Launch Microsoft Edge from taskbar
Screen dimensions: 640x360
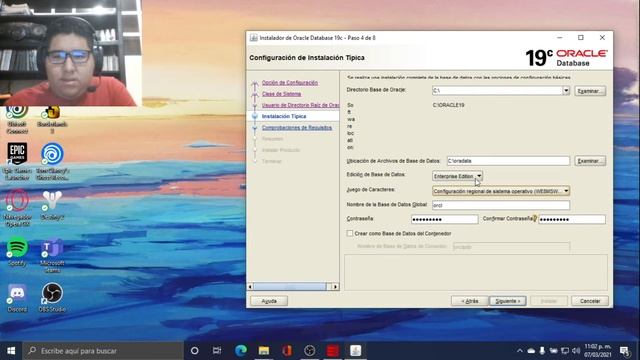coord(241,351)
